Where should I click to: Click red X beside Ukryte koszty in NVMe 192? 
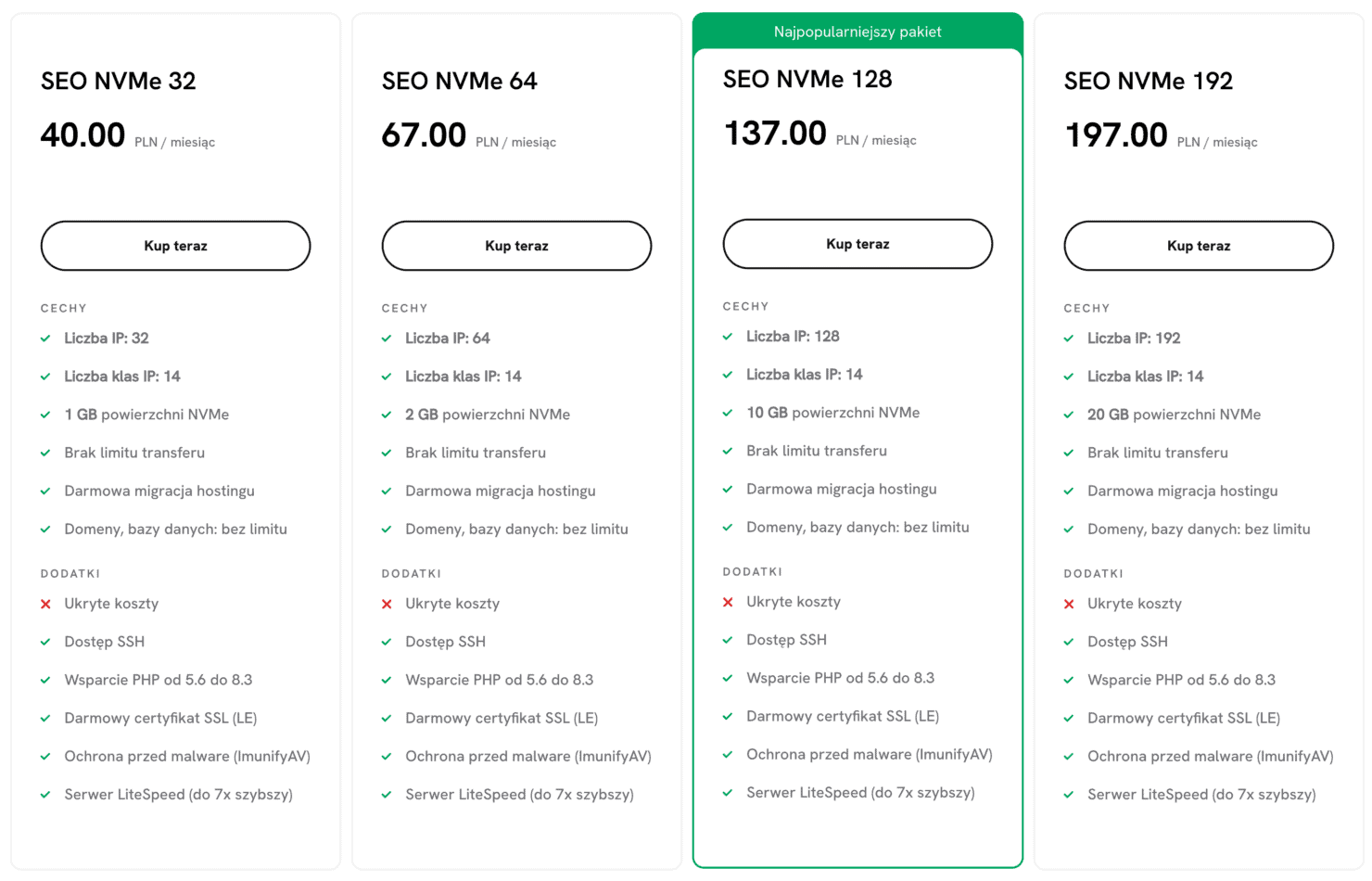tap(1069, 604)
